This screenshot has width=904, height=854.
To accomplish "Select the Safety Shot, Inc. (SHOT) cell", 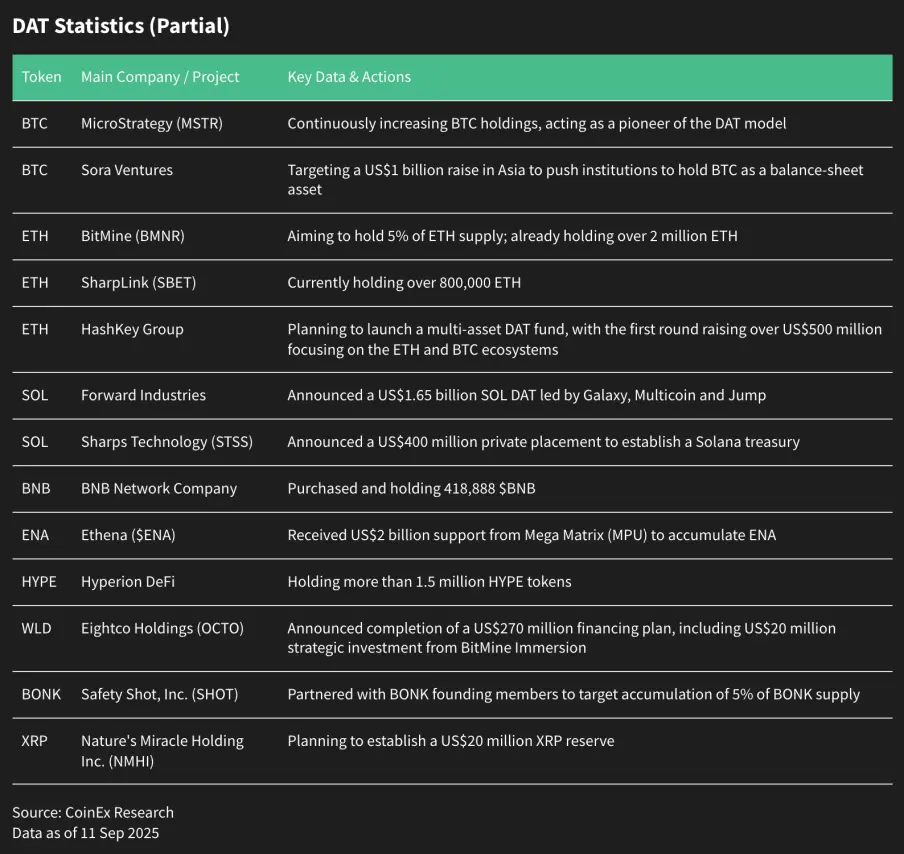I will tap(159, 694).
